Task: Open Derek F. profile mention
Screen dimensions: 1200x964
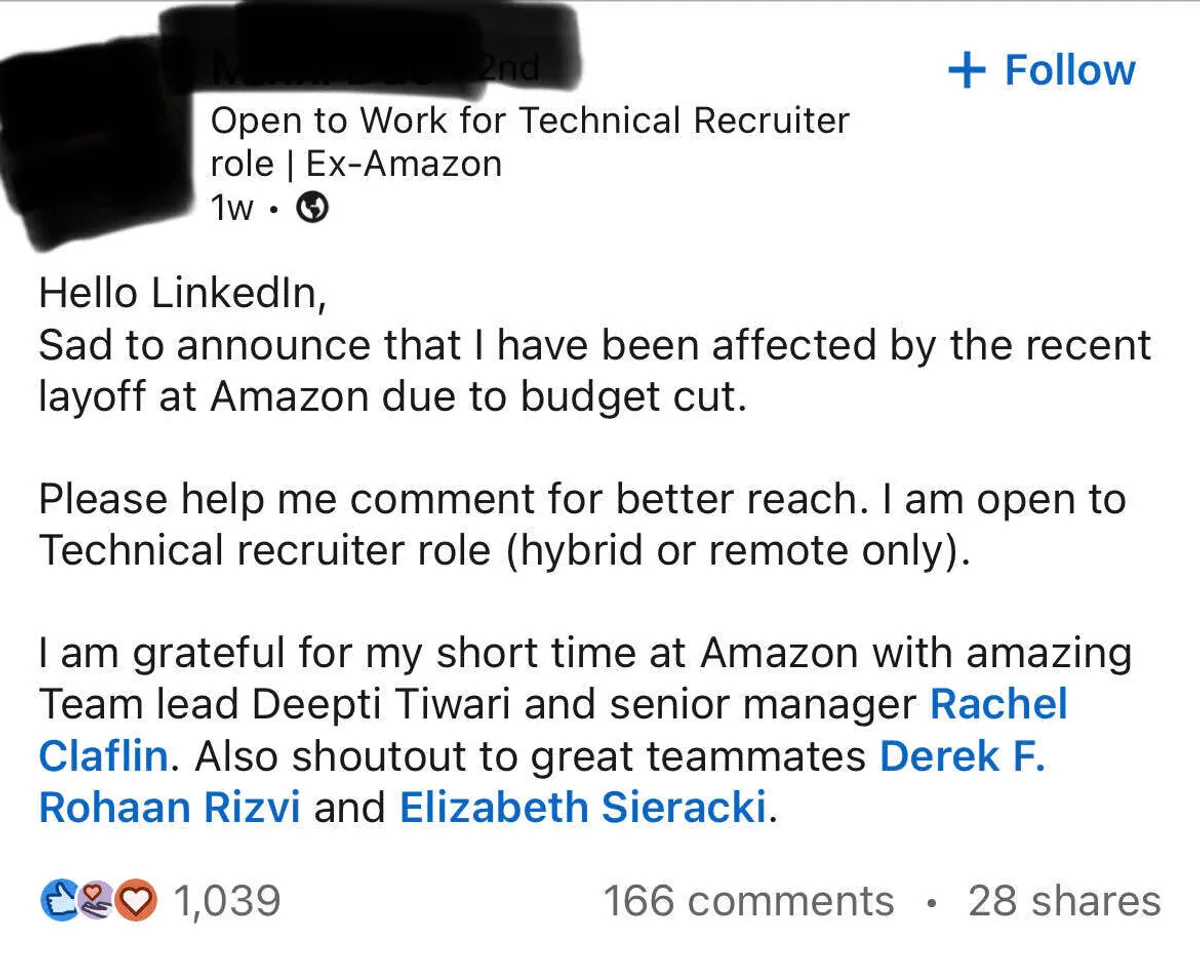Action: click(x=962, y=756)
